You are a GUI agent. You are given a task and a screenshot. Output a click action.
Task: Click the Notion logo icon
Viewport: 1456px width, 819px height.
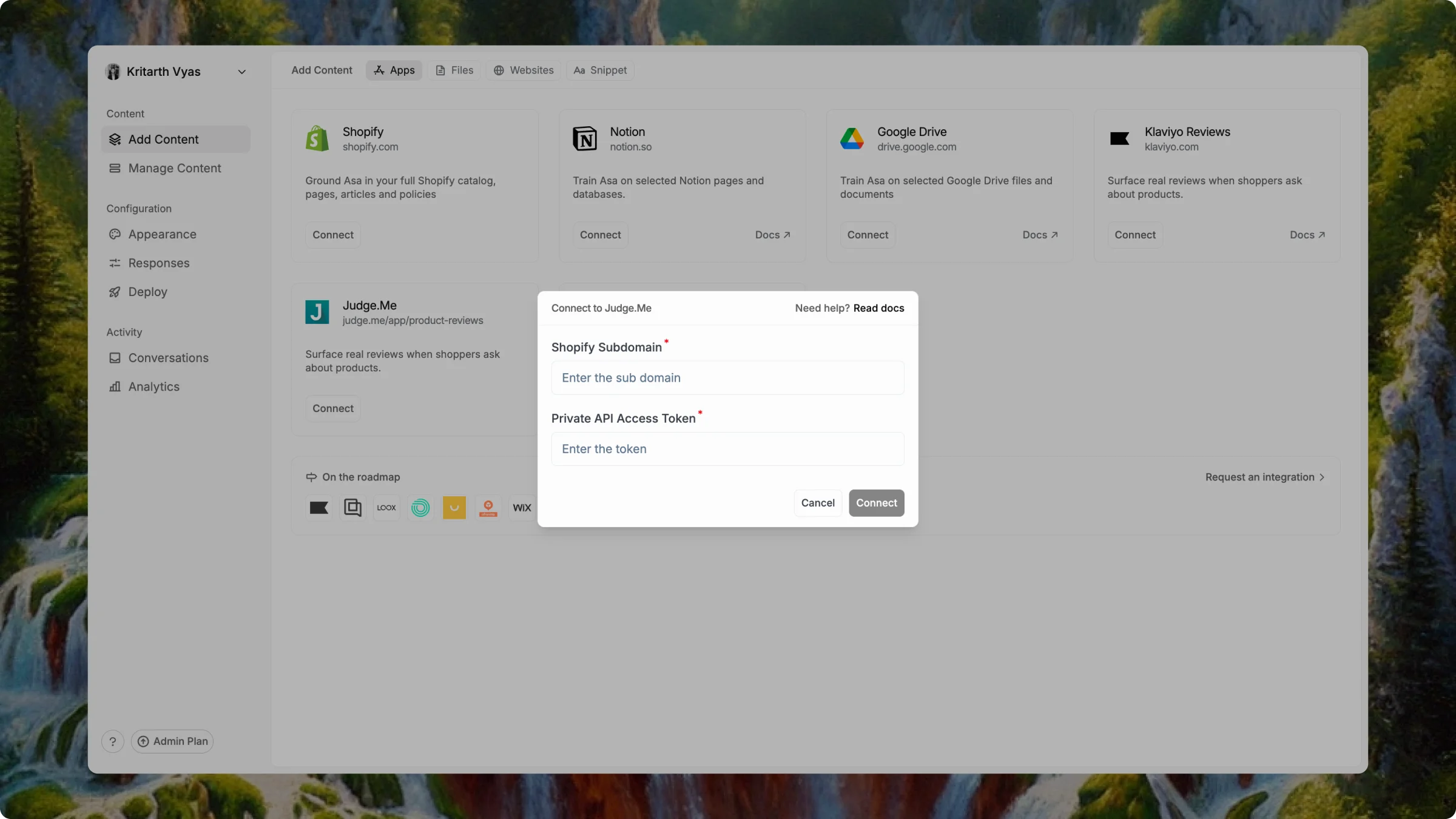pyautogui.click(x=585, y=139)
